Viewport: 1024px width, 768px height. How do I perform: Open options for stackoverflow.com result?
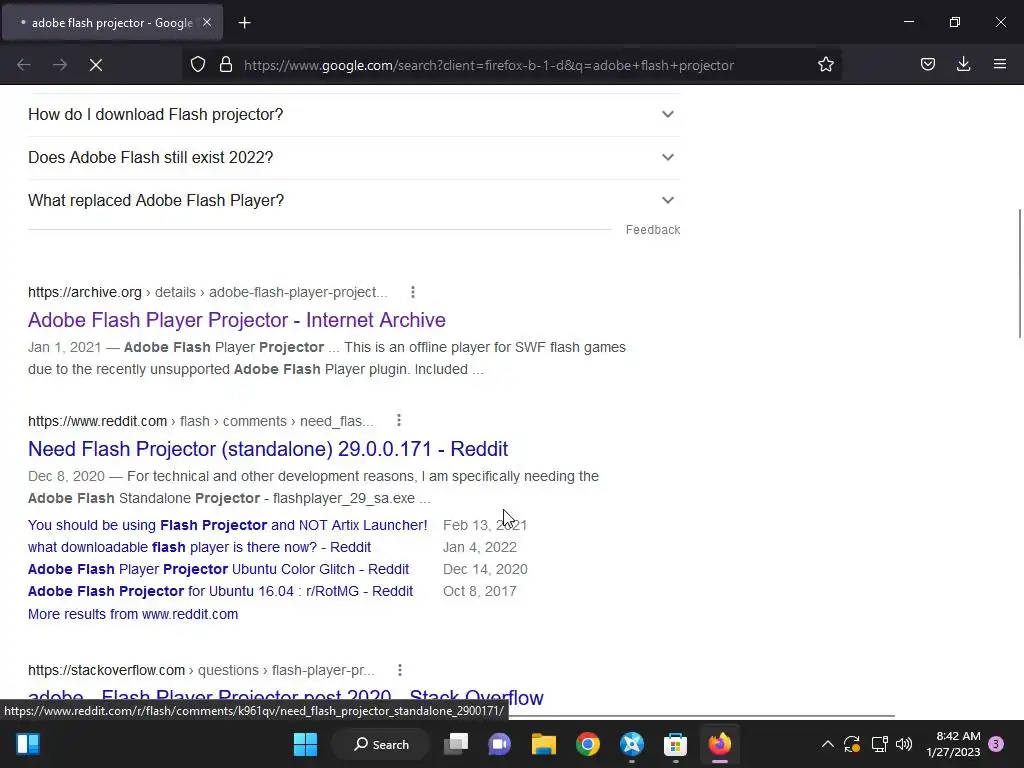400,670
